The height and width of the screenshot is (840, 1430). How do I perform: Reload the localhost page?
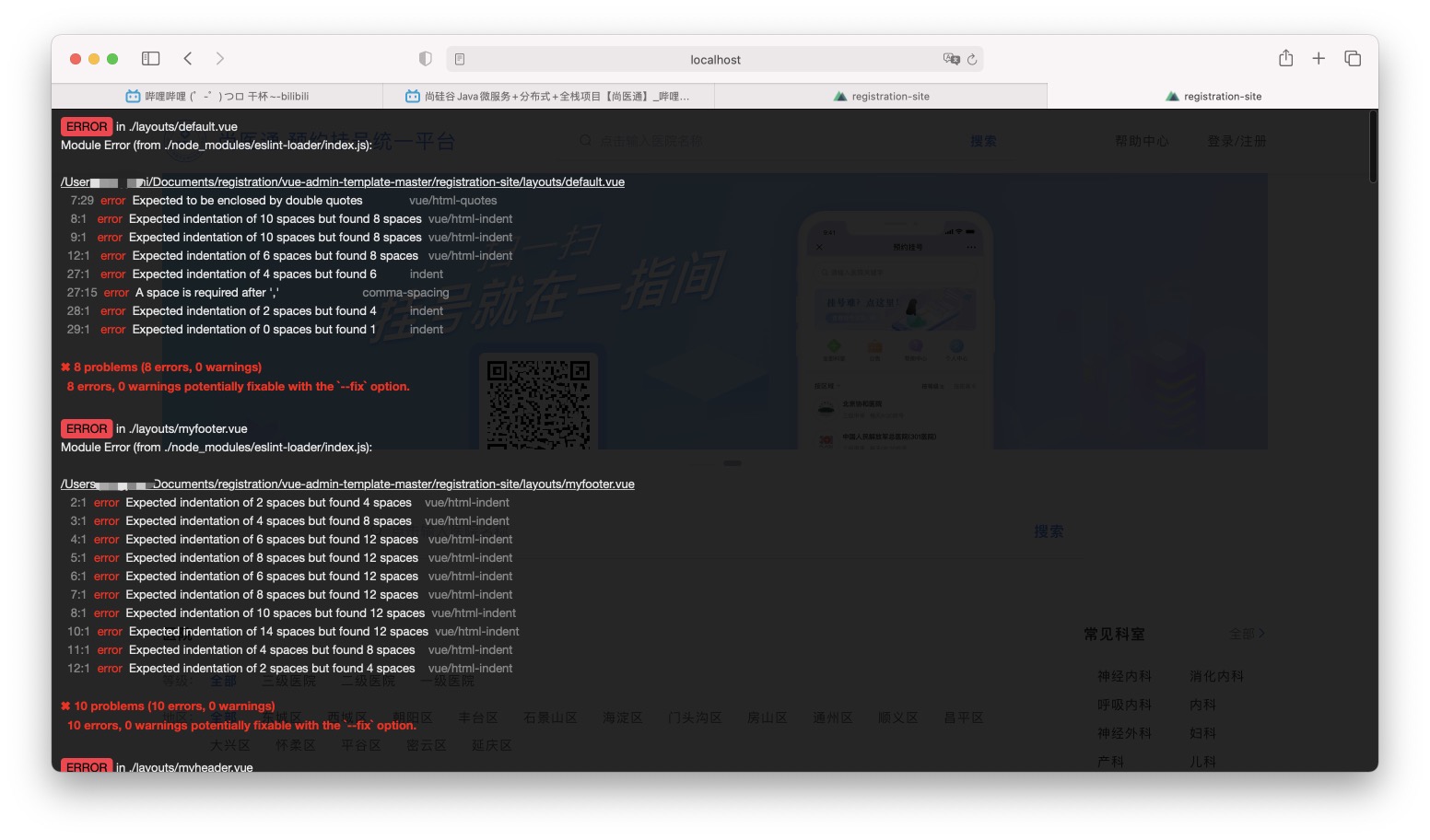(972, 59)
